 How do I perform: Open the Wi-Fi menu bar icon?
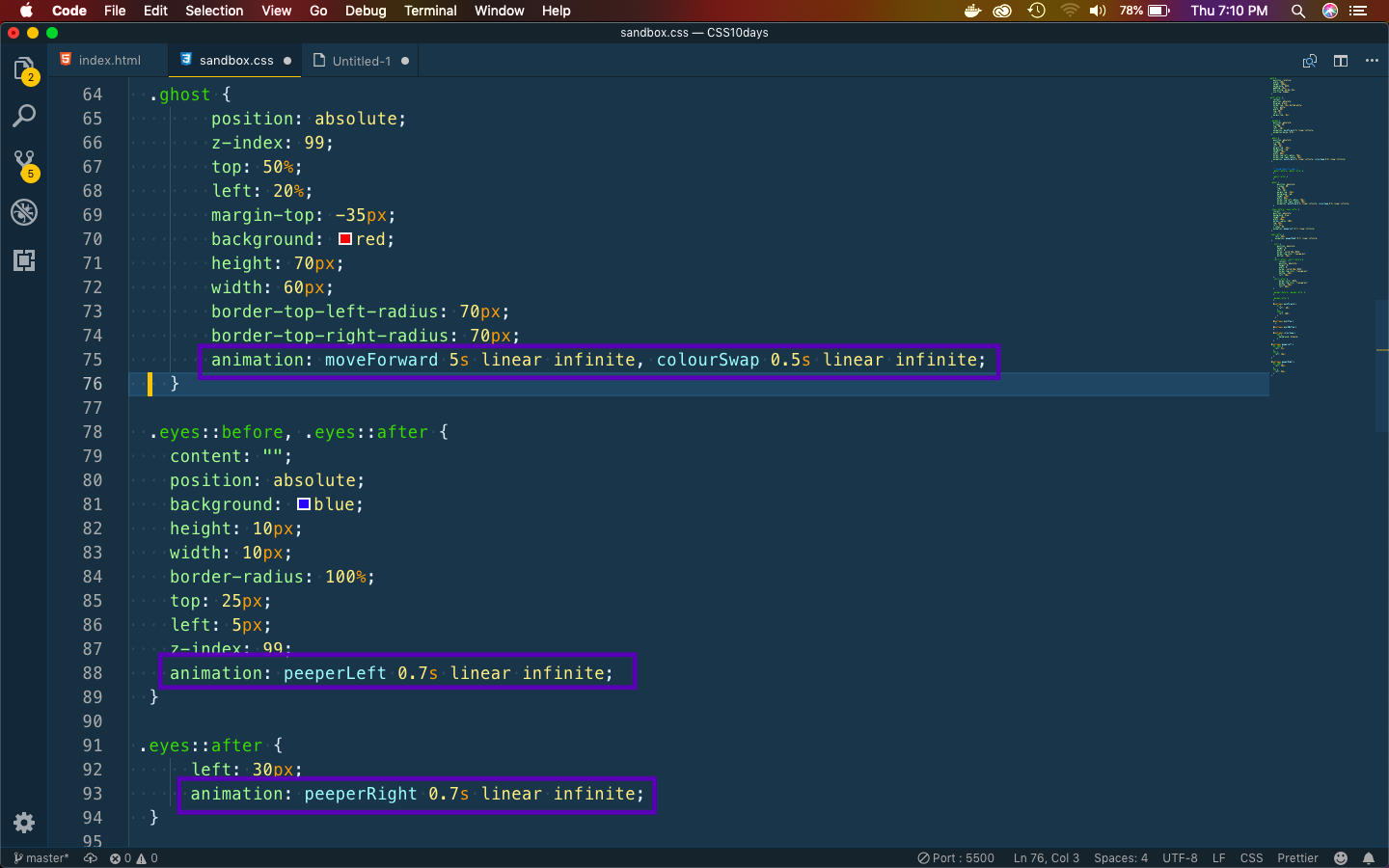tap(1069, 11)
